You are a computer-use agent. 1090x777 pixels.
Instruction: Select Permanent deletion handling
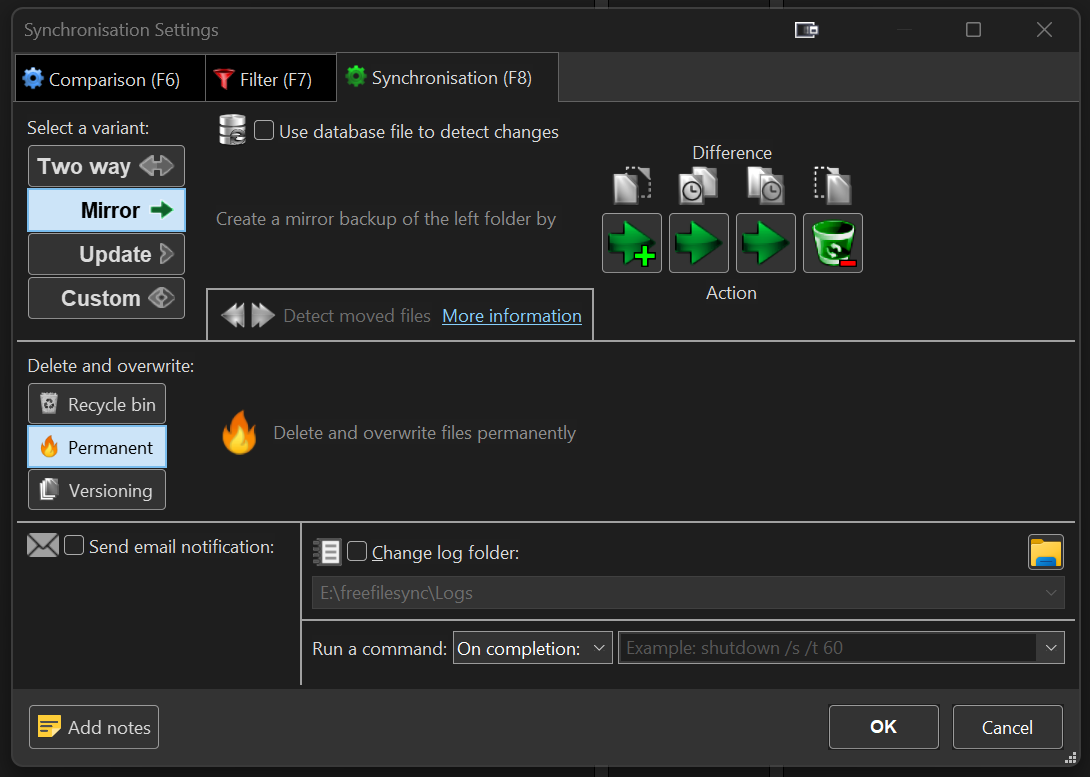(97, 447)
